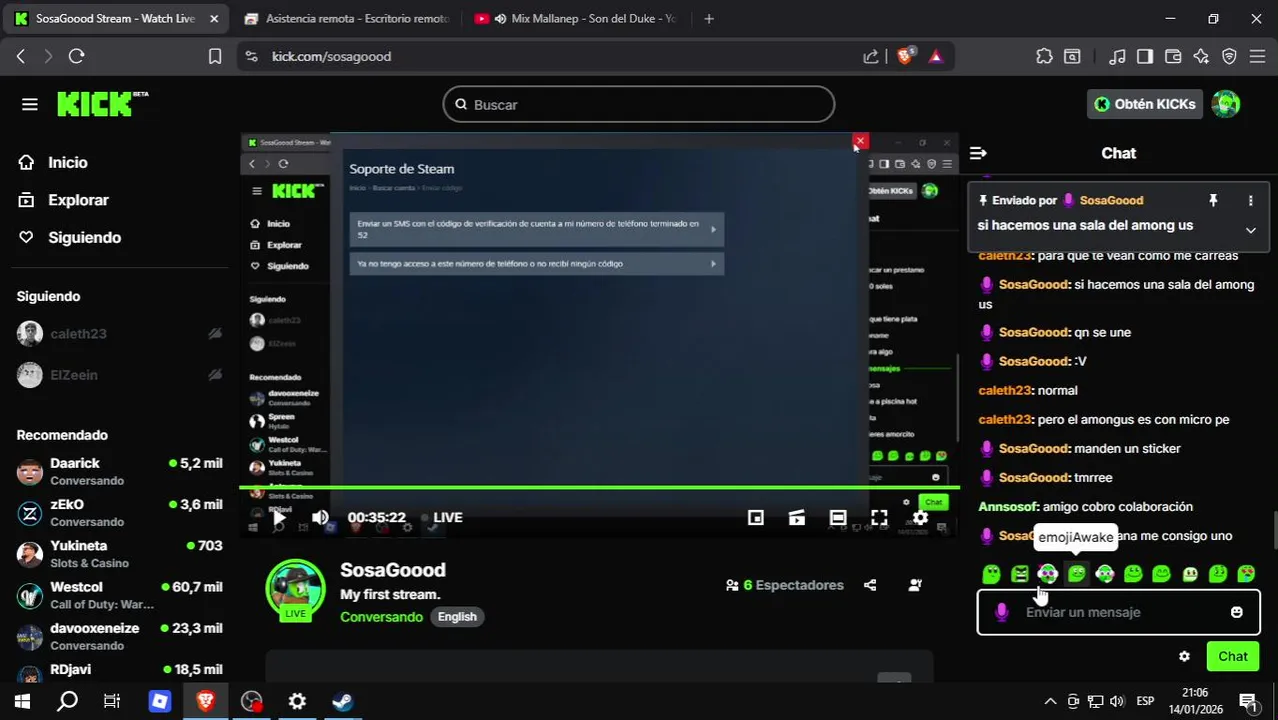1278x720 pixels.
Task: Open pinned message three-dot options
Action: (1250, 200)
